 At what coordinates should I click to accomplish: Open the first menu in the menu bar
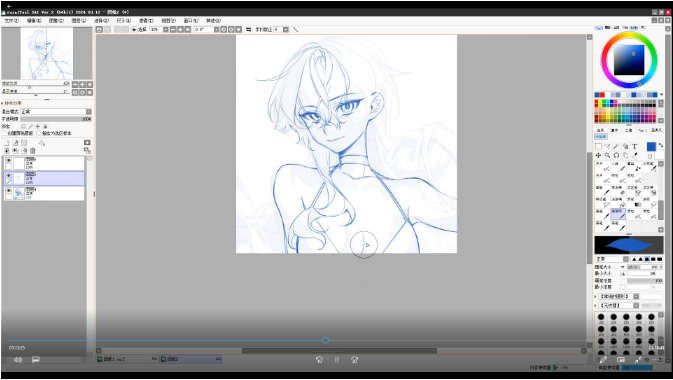pos(12,21)
